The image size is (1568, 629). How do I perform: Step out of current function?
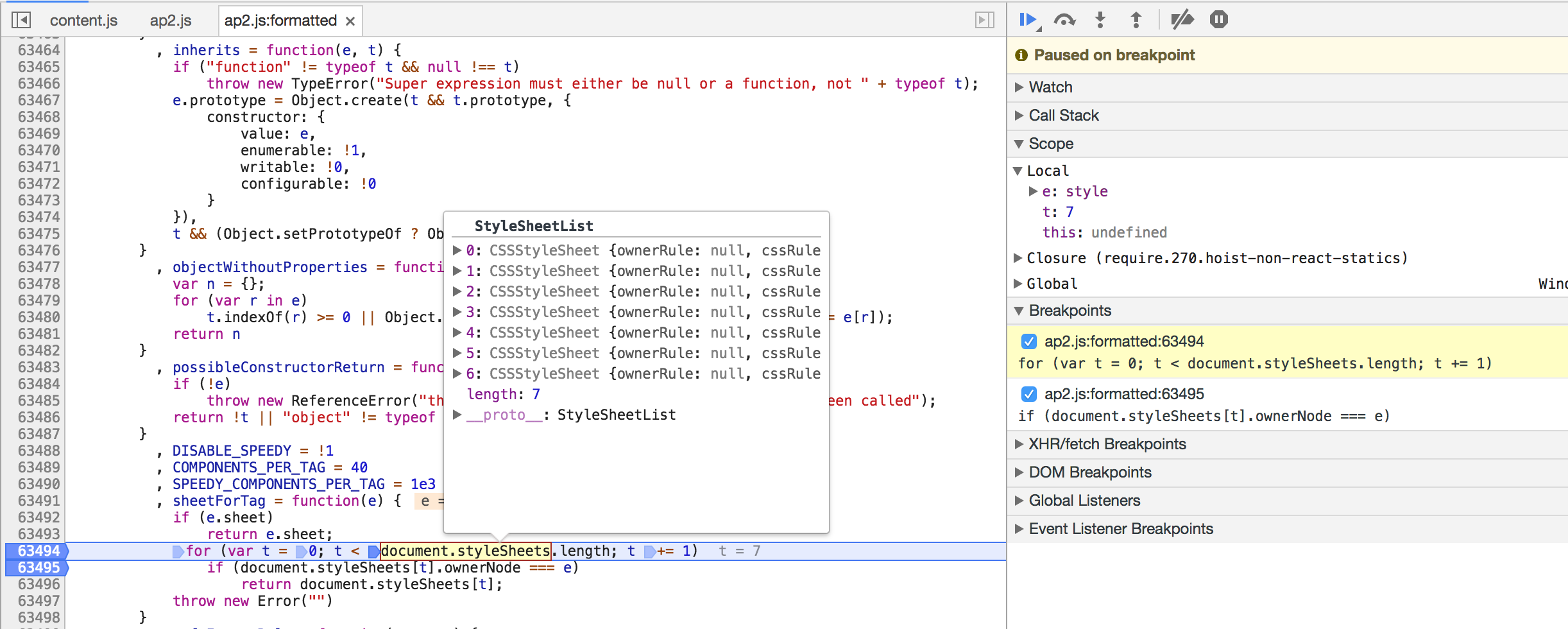pos(1136,19)
